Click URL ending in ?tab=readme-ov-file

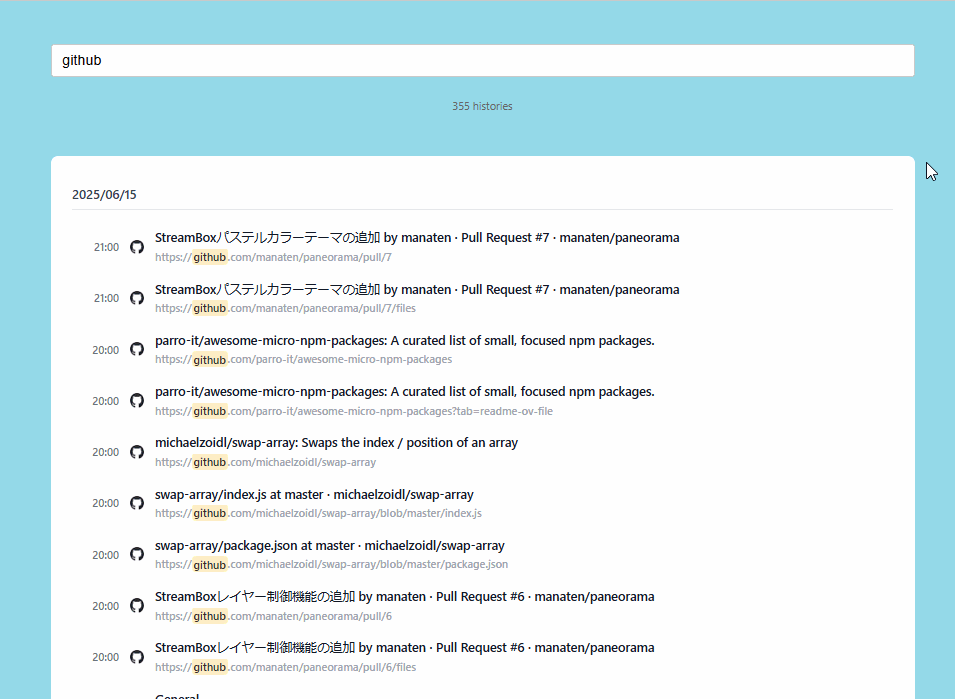(354, 411)
